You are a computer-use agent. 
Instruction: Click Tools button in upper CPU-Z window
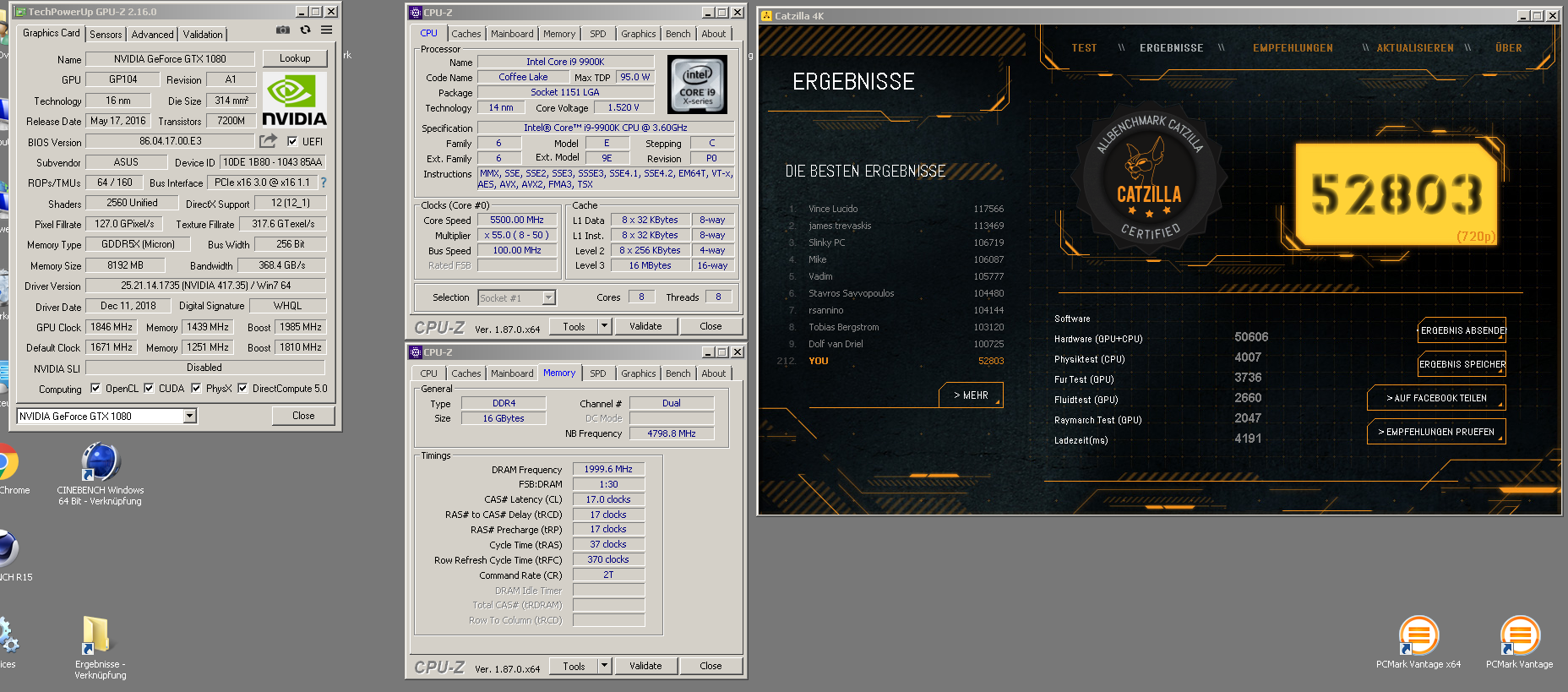tap(574, 326)
